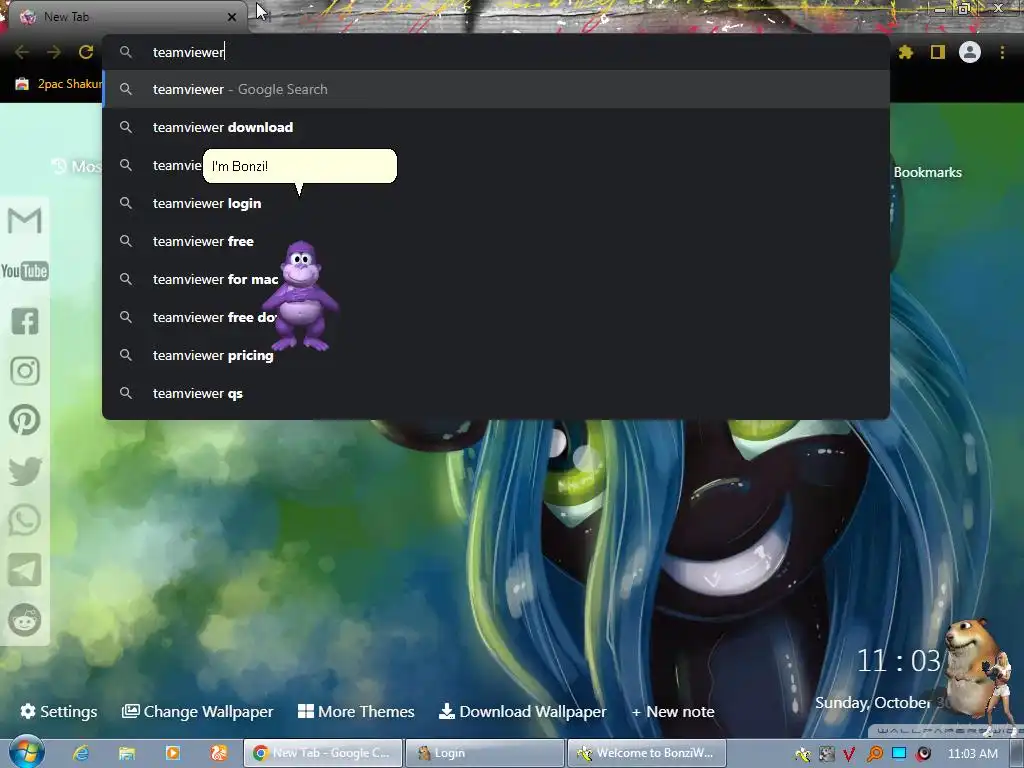Click the browser reload button
1024x768 pixels.
click(86, 52)
